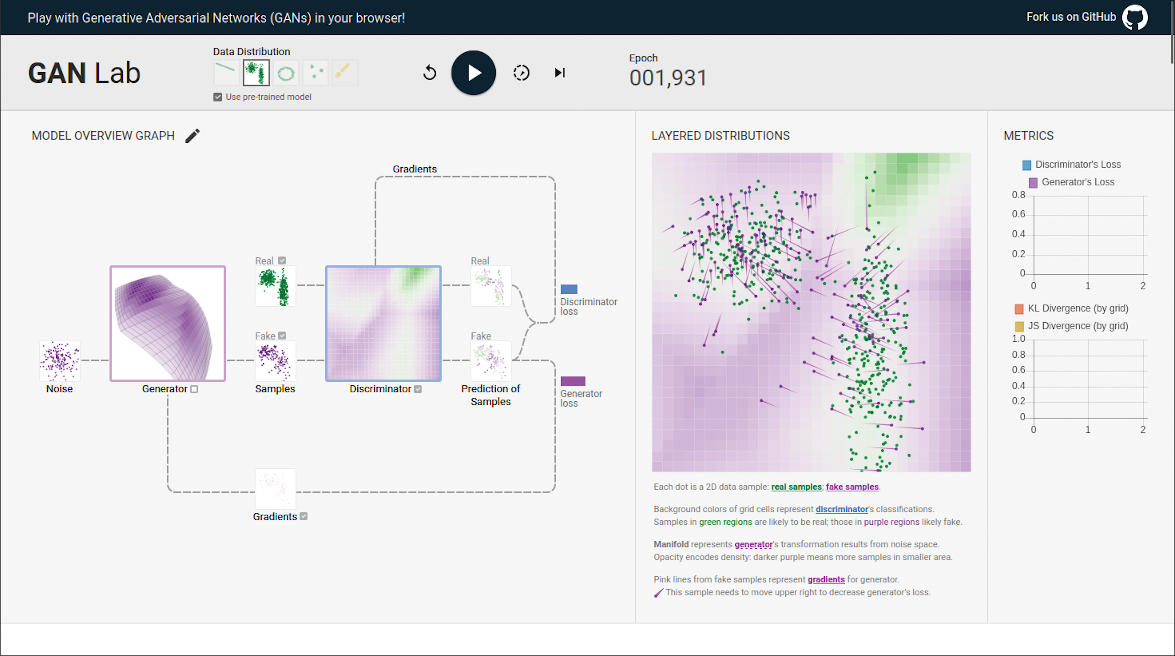Click the Noise thumbnail in the graph

[x=59, y=361]
